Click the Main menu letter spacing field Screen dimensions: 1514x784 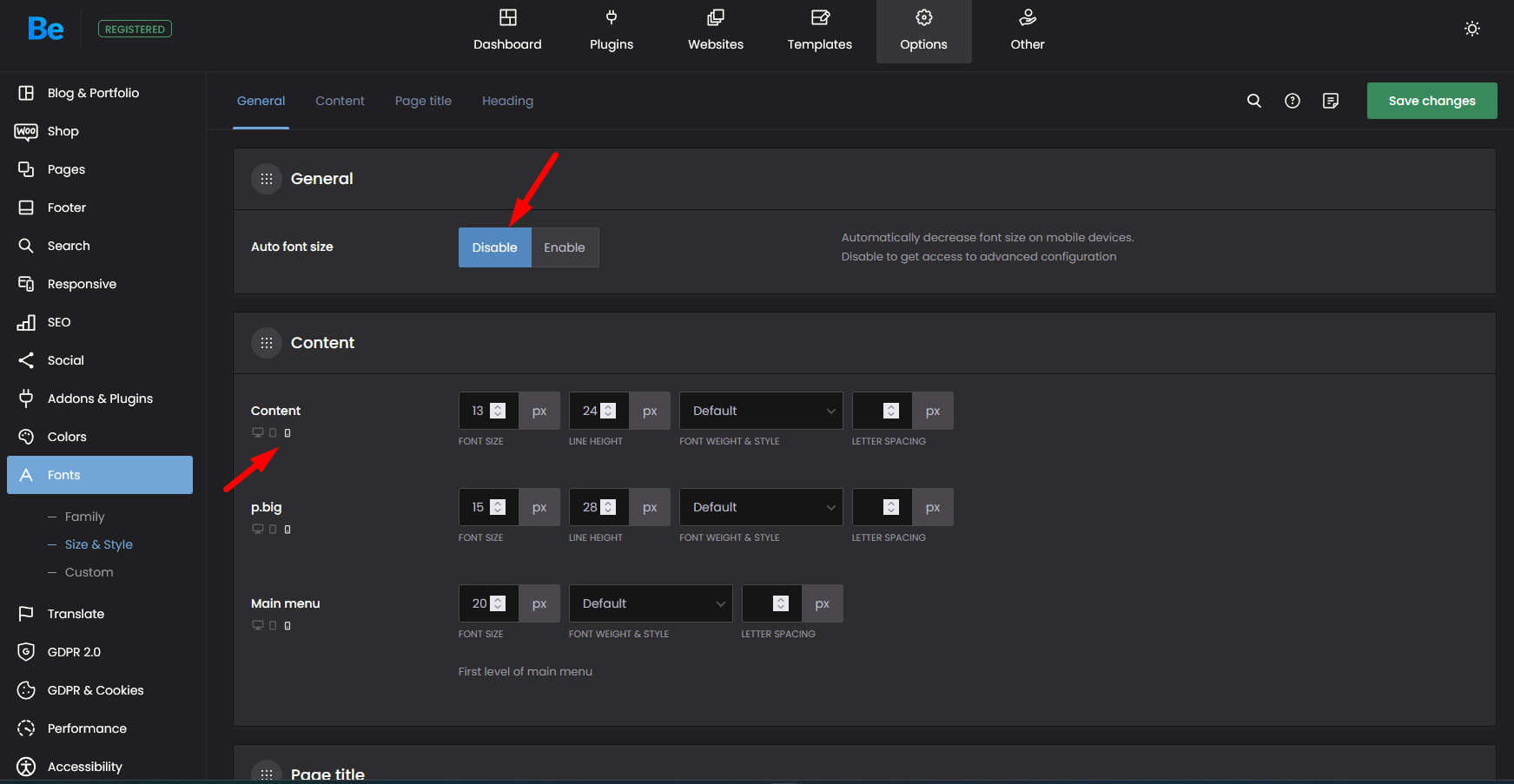tap(771, 603)
